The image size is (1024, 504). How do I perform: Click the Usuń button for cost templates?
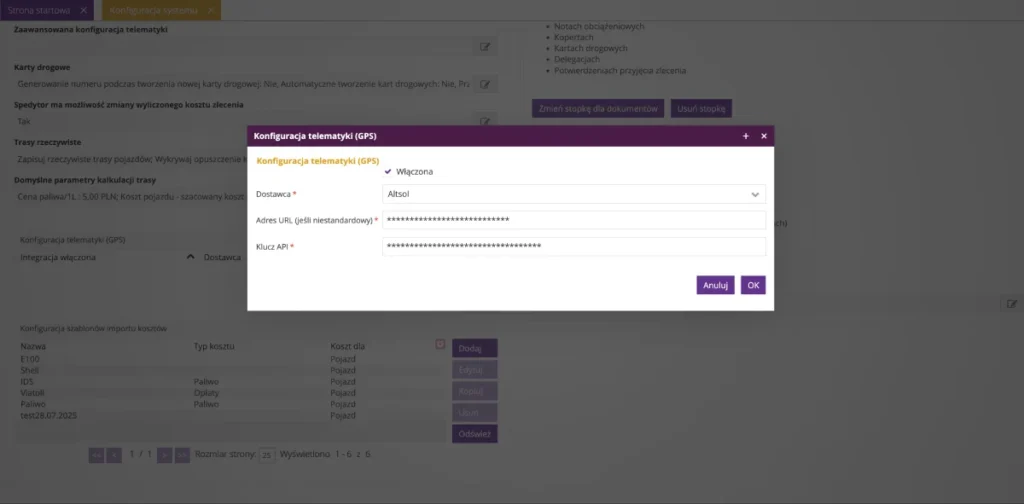[x=475, y=413]
